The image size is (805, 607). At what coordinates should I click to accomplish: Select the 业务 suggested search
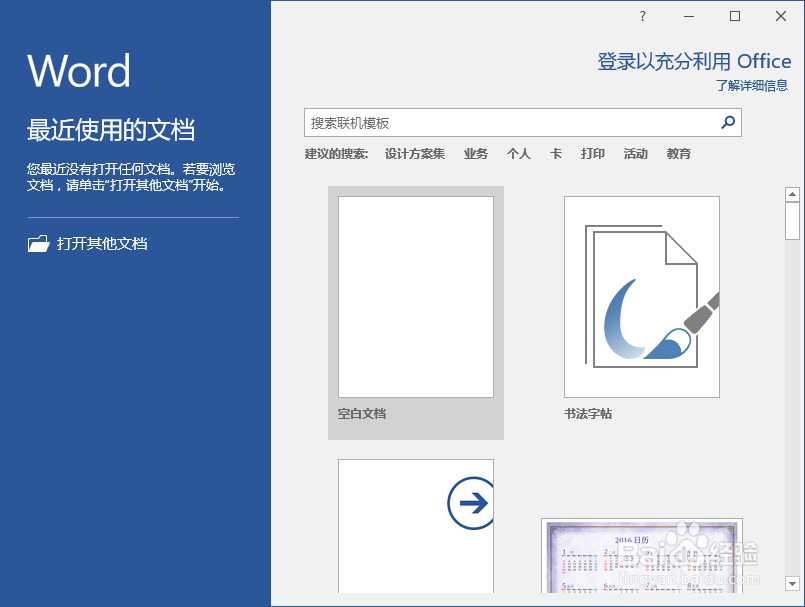click(475, 154)
